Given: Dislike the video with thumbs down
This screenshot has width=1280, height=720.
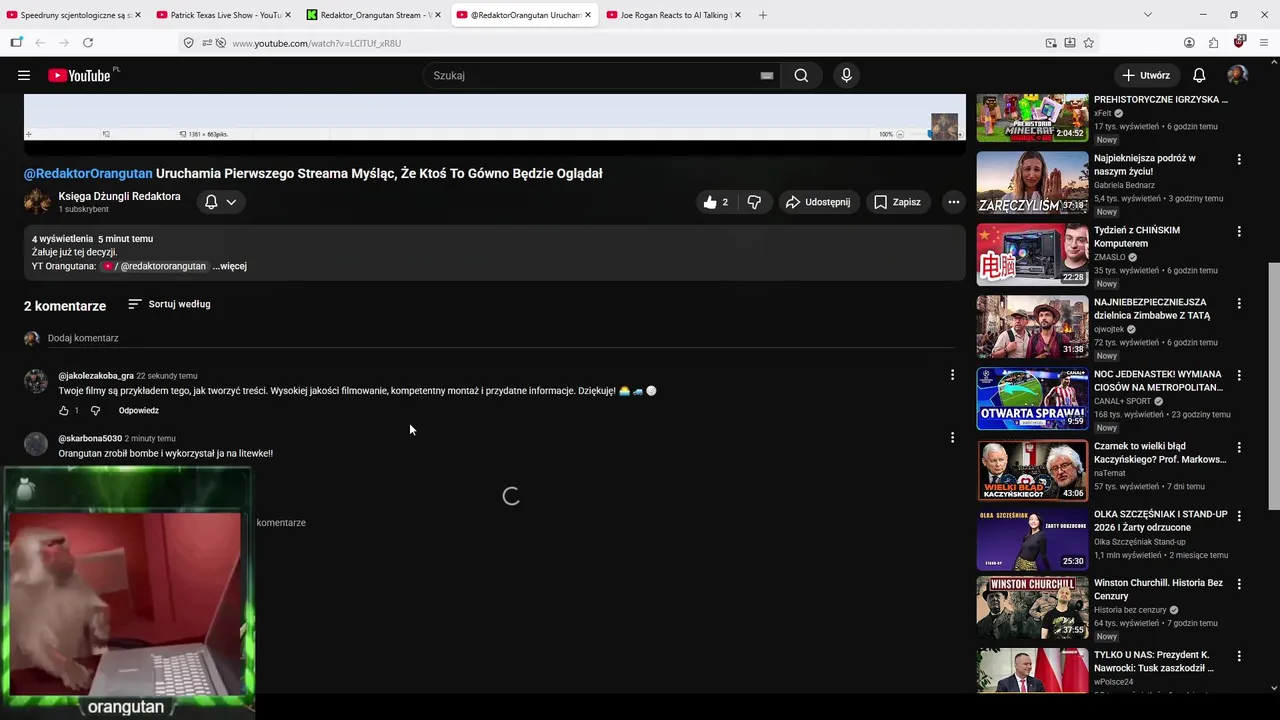Looking at the screenshot, I should point(754,202).
